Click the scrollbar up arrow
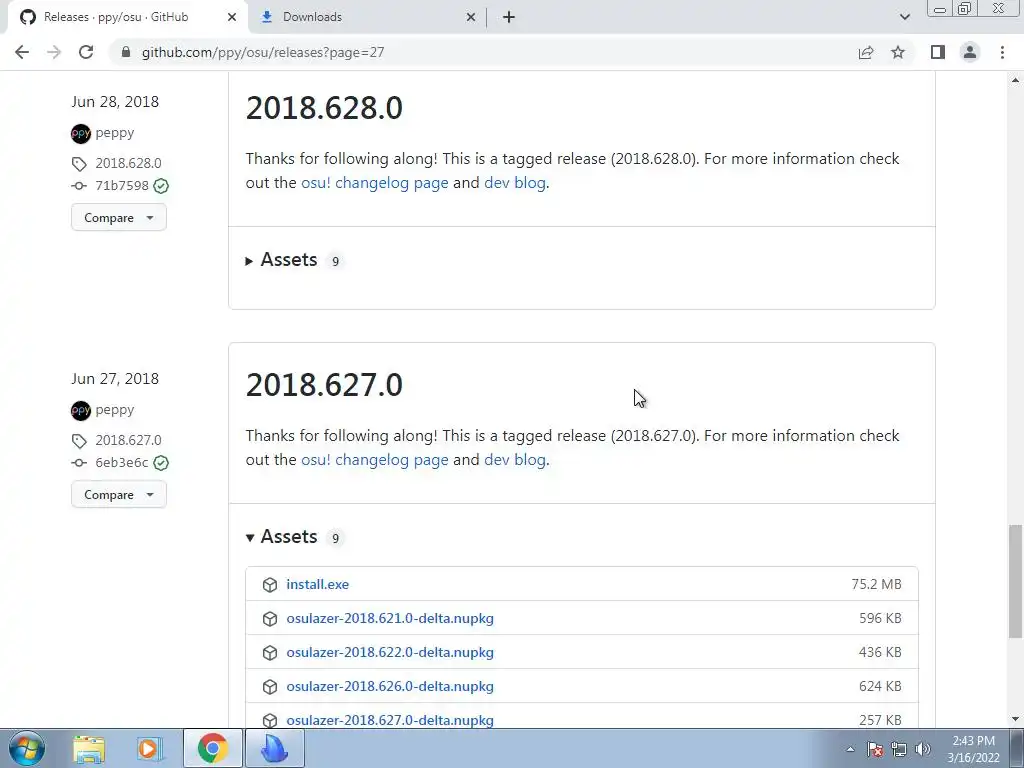The height and width of the screenshot is (768, 1024). pos(1015,80)
